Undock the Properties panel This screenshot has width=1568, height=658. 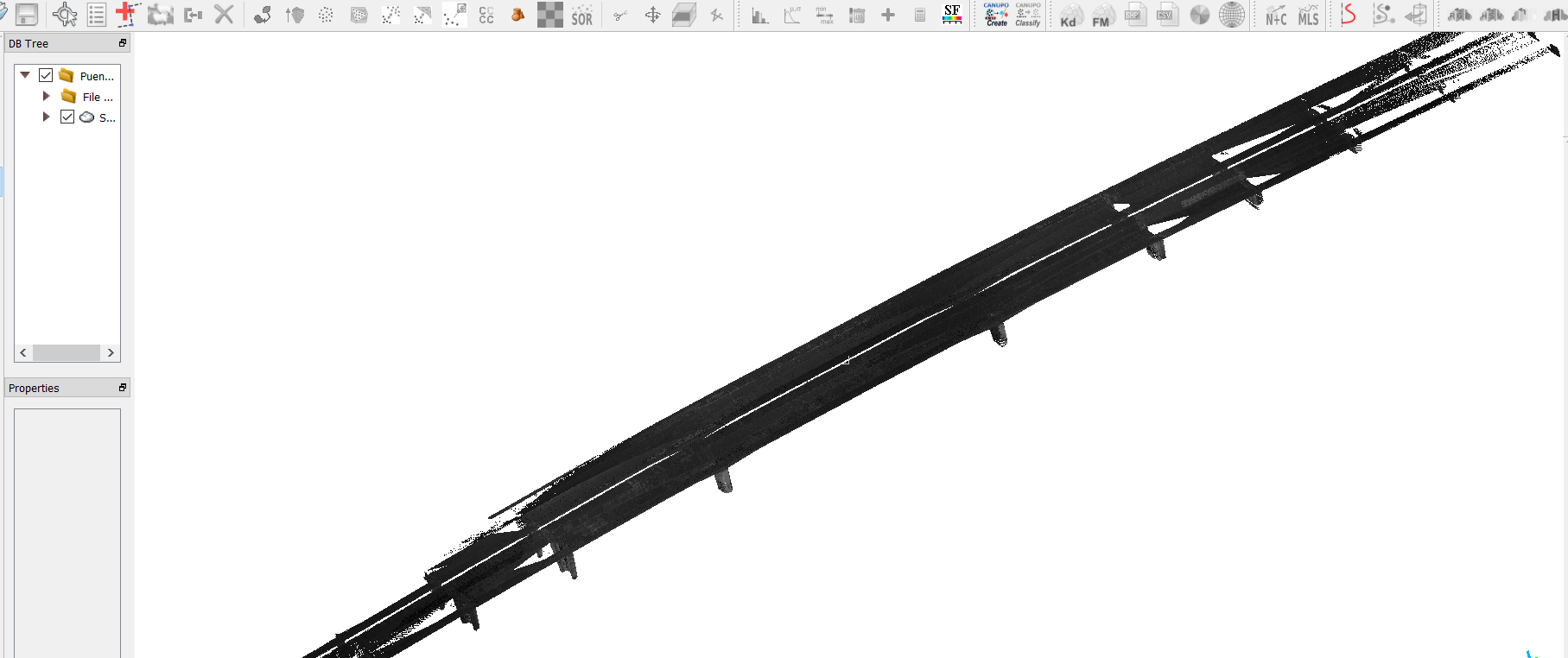[122, 388]
